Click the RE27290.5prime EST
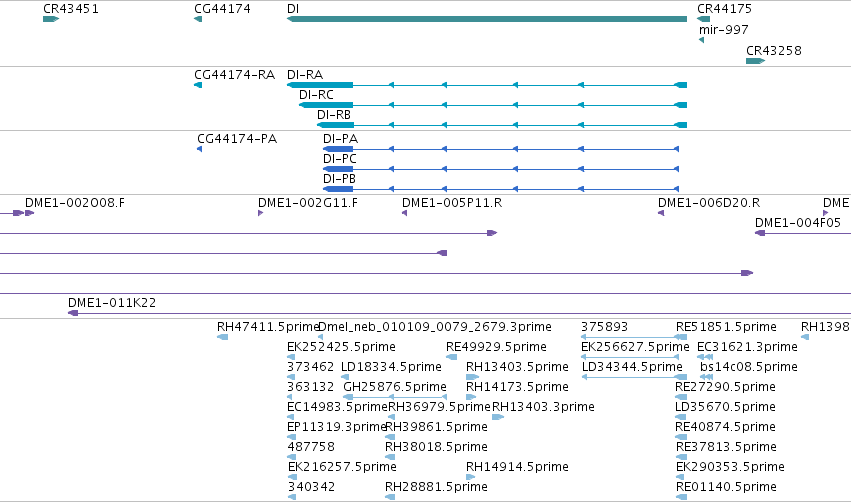This screenshot has height=502, width=851. [x=681, y=397]
